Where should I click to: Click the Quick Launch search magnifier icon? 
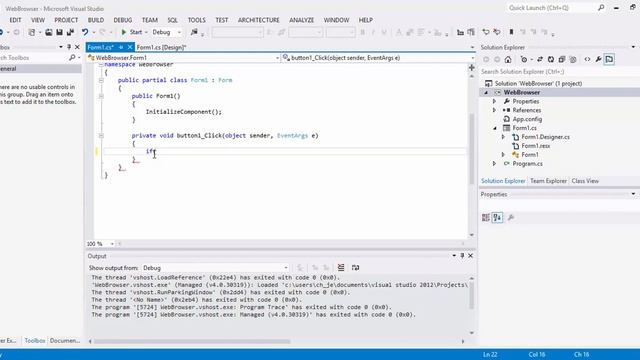(601, 7)
